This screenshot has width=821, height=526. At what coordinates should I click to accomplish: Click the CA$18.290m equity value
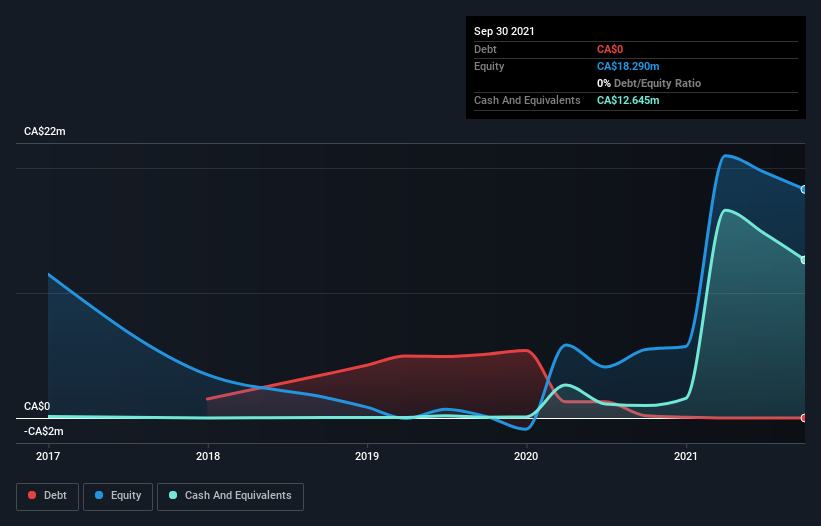628,66
